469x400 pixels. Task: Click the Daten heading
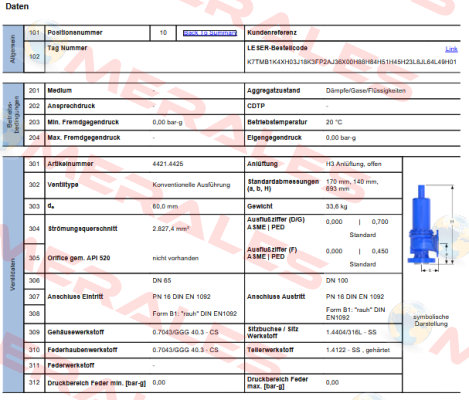(x=17, y=6)
